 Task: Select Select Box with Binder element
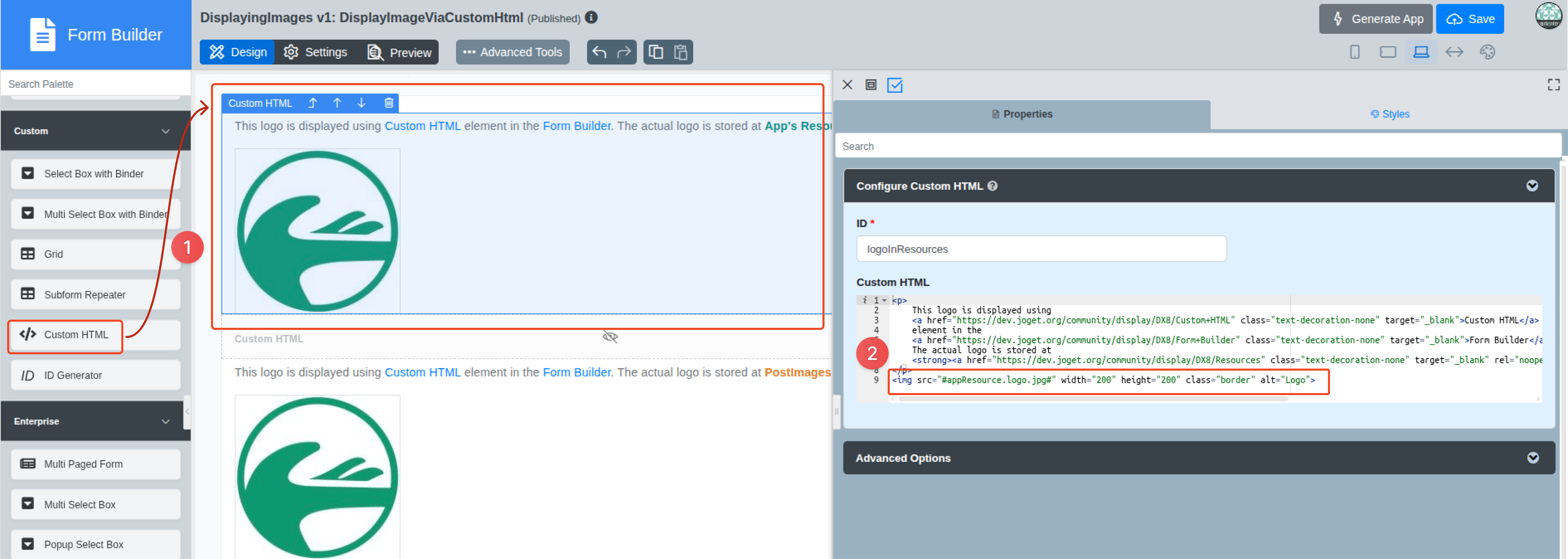[96, 174]
